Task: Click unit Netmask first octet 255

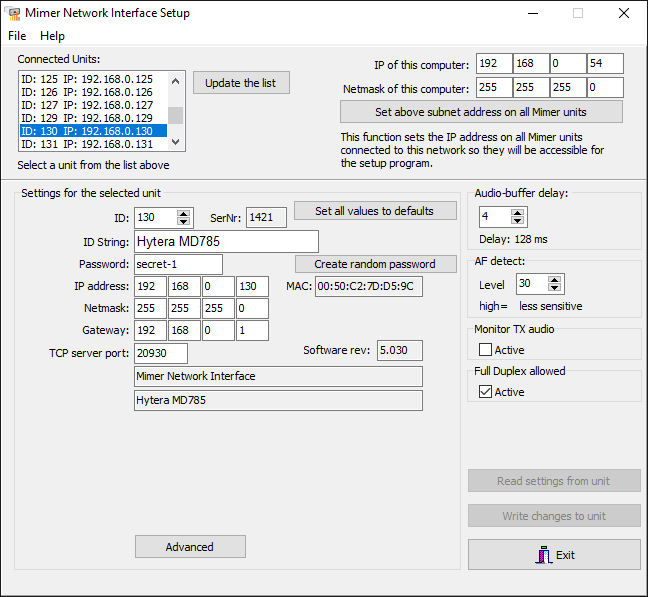Action: tap(150, 309)
